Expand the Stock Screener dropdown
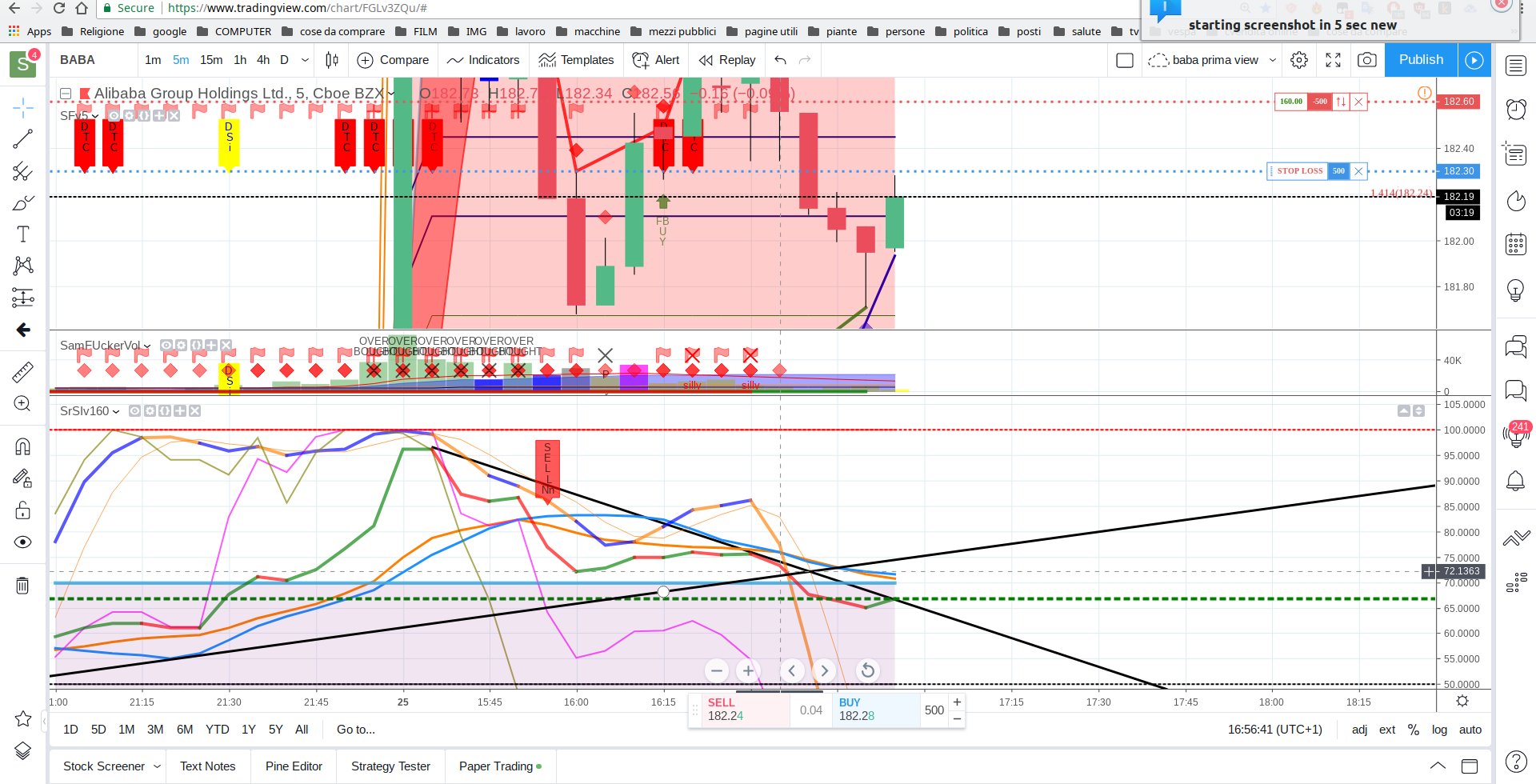 (x=157, y=766)
